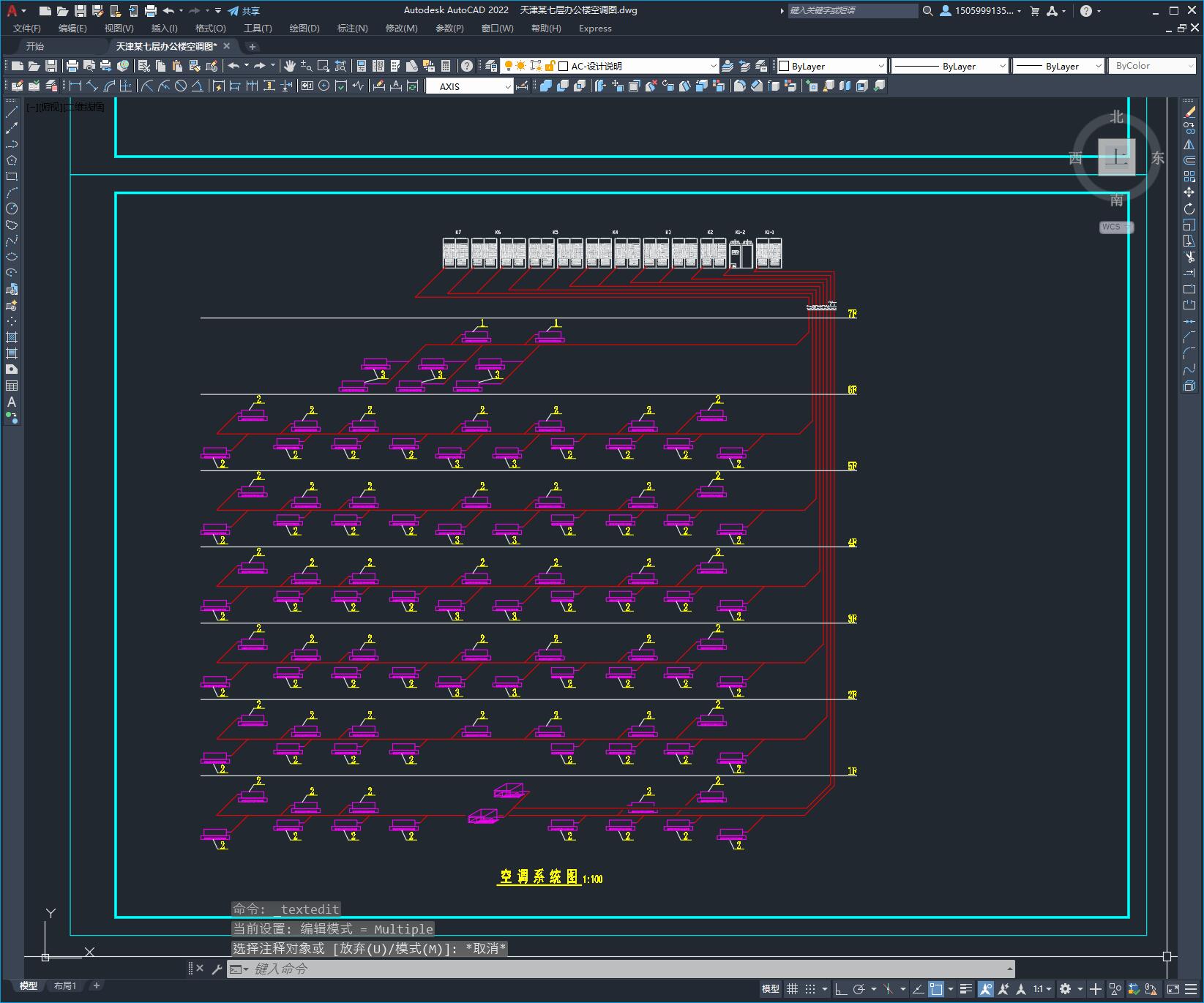Click the Share button in title bar

pos(244,11)
